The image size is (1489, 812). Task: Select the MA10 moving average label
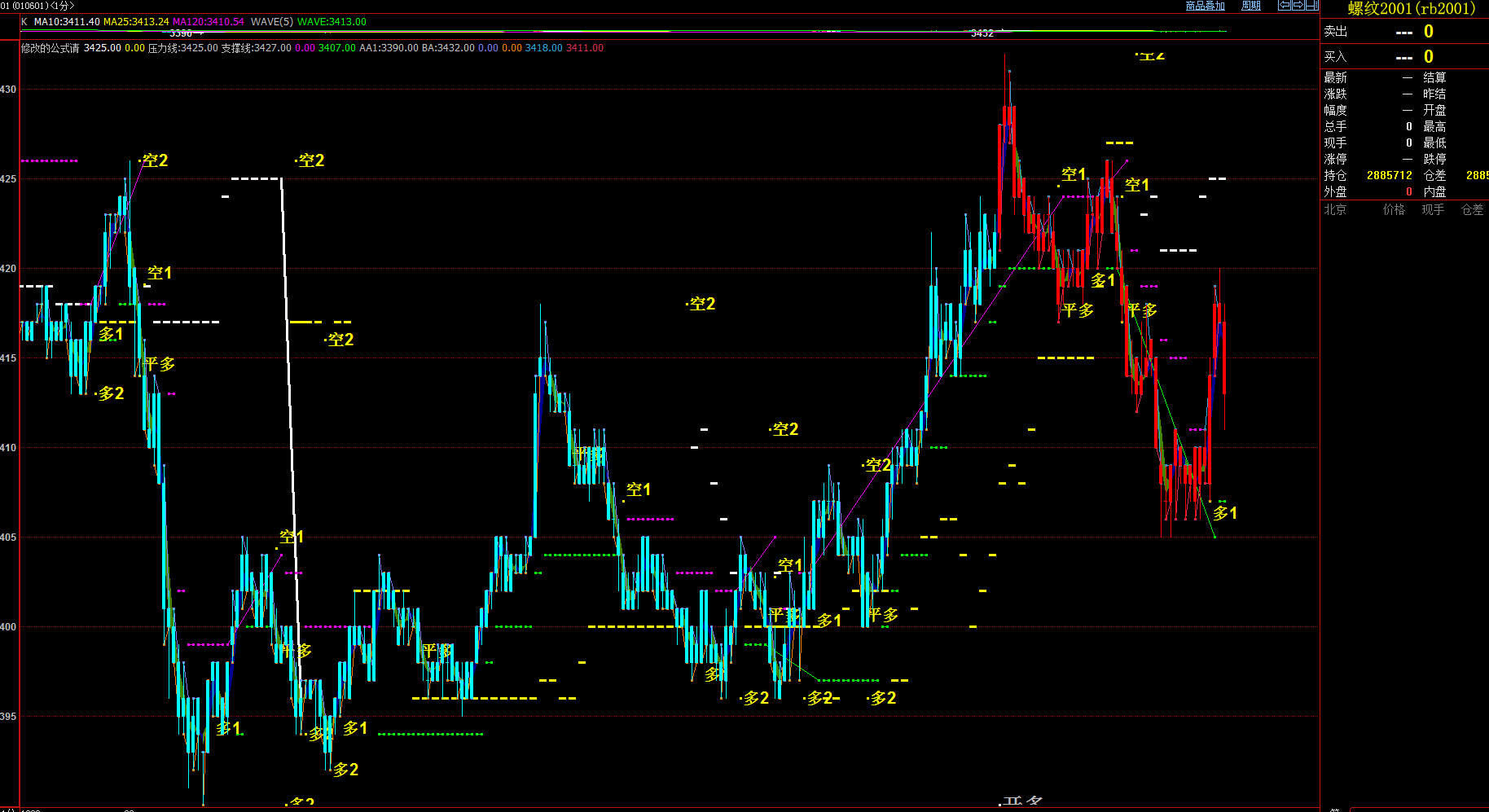(x=67, y=22)
